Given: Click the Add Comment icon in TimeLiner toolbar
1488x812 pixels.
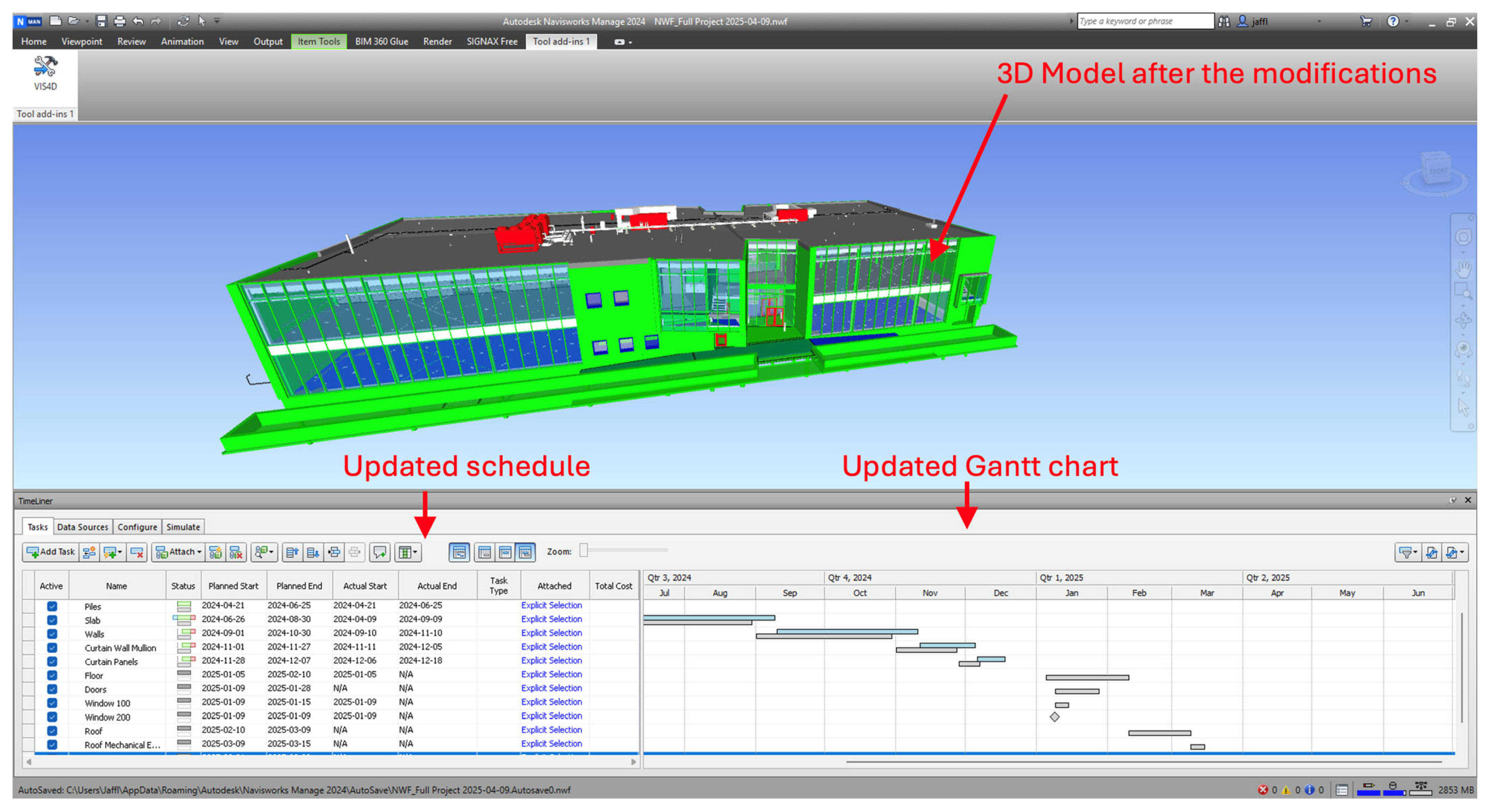Looking at the screenshot, I should [380, 552].
